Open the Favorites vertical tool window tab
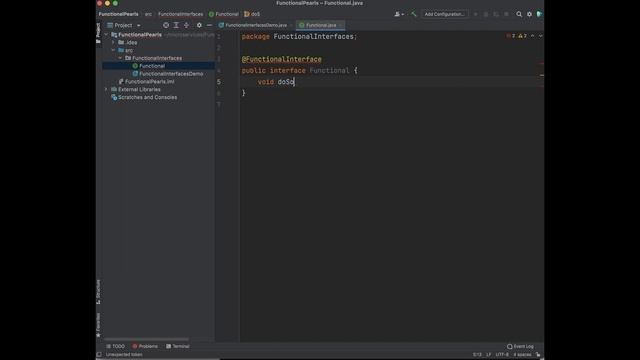Viewport: 640px width, 360px height. pyautogui.click(x=98, y=325)
